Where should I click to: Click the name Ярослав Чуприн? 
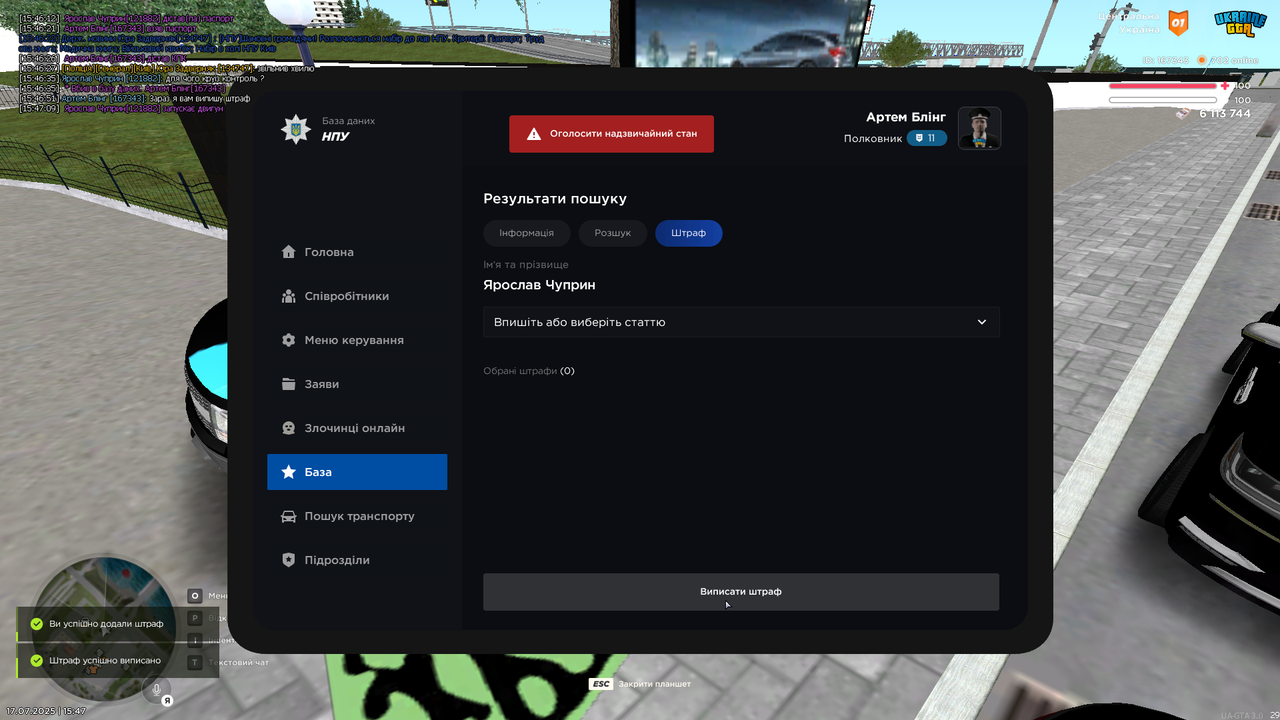click(x=540, y=285)
